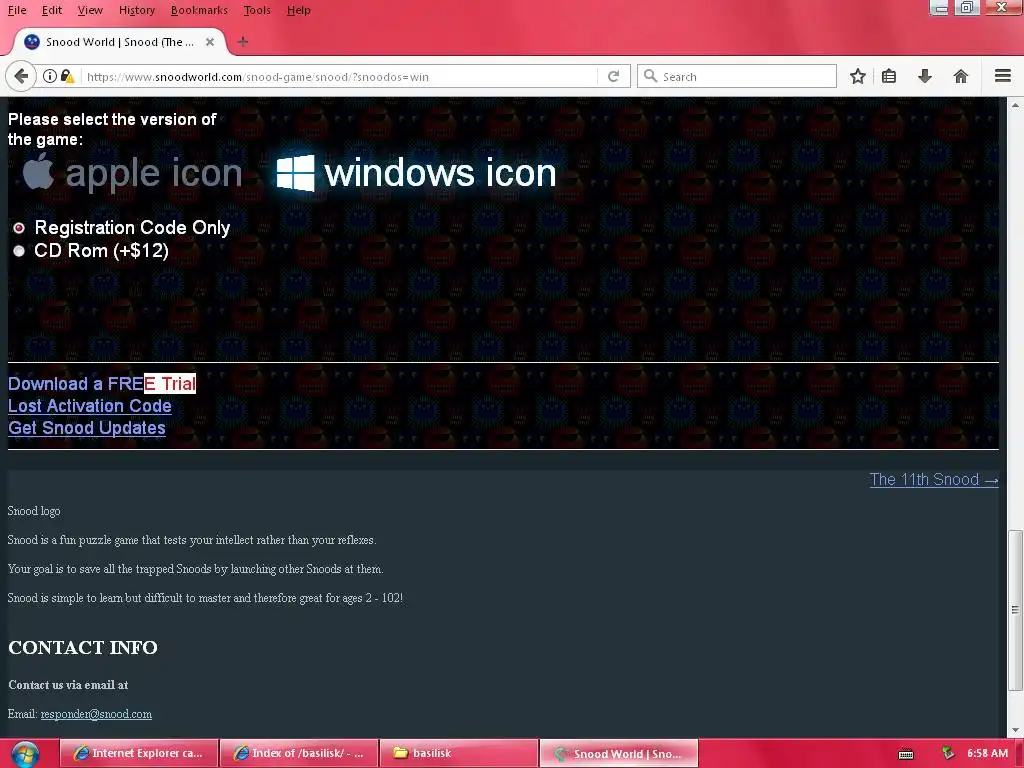Open the Downloads arrow icon
The image size is (1024, 768).
point(925,76)
